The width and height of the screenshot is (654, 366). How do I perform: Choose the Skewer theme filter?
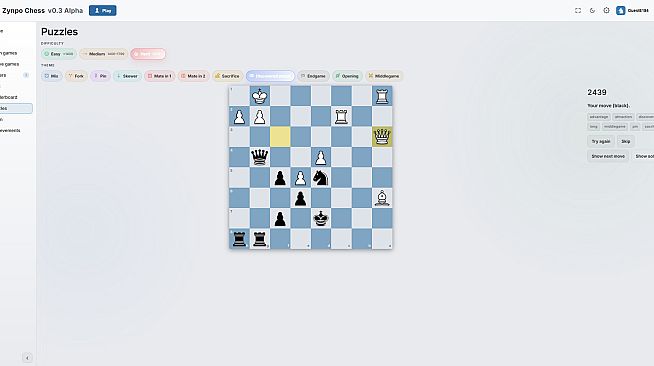tap(127, 76)
